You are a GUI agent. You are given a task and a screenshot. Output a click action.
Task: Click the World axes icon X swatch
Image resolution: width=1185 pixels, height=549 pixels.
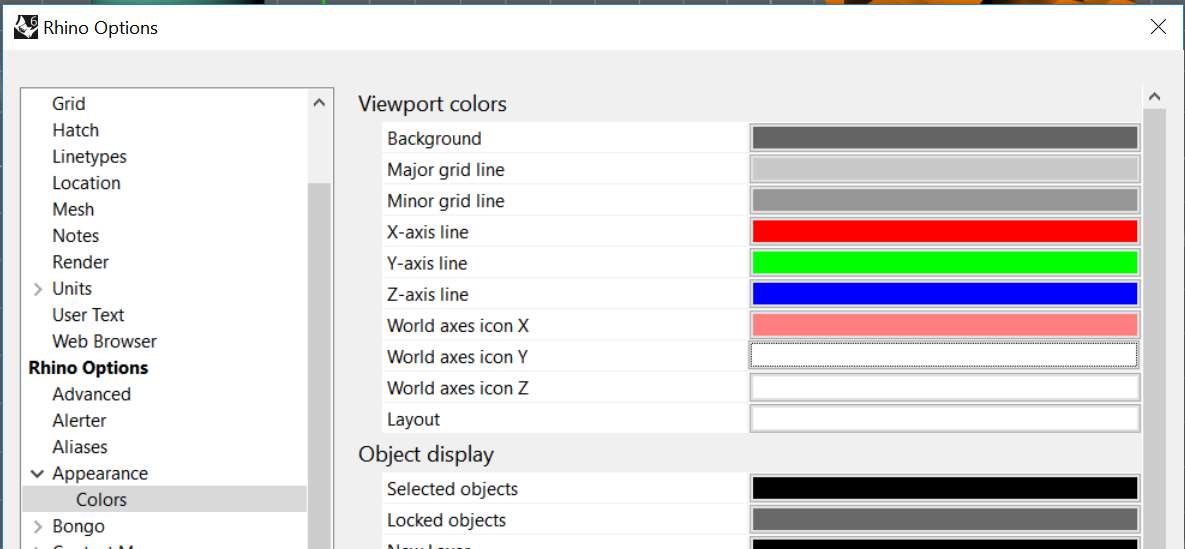click(x=945, y=325)
